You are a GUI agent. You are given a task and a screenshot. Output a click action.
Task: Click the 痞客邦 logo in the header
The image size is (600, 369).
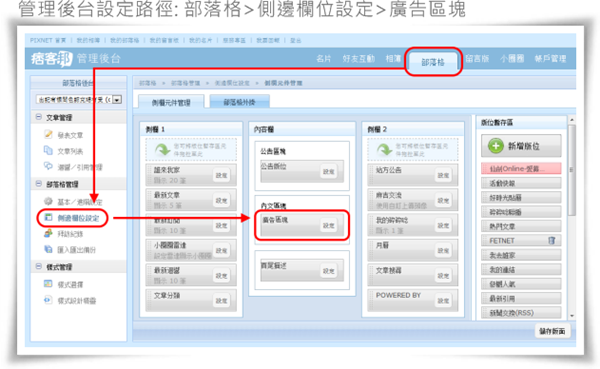[52, 59]
